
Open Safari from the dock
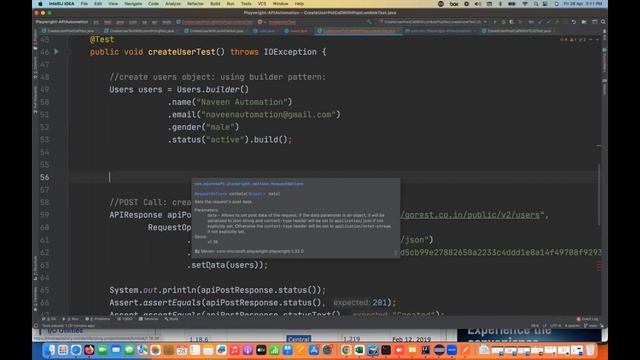[76, 350]
